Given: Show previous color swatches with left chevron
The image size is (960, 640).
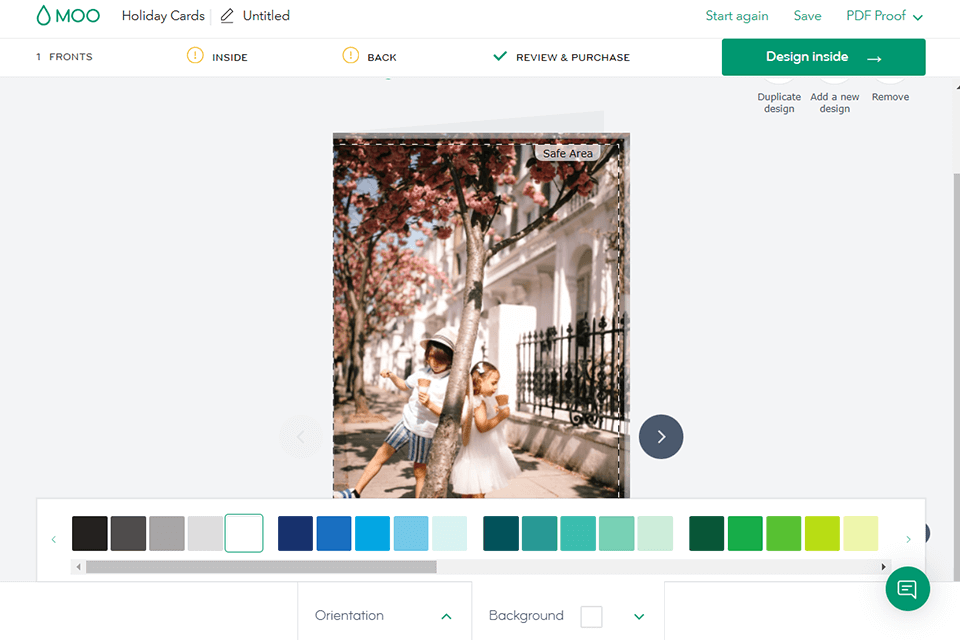Looking at the screenshot, I should tap(54, 540).
